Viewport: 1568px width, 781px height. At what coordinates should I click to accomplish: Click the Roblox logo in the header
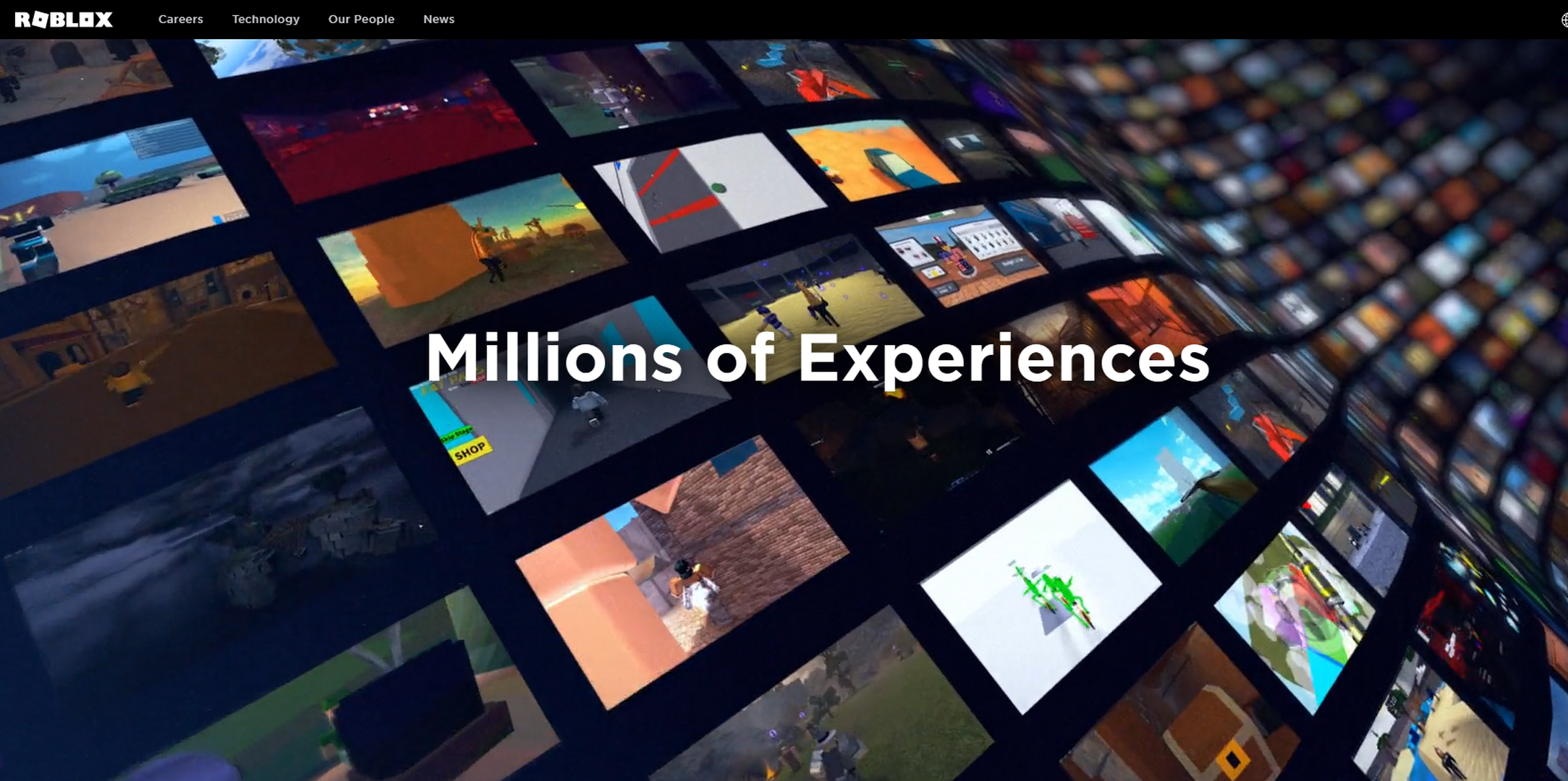(64, 20)
